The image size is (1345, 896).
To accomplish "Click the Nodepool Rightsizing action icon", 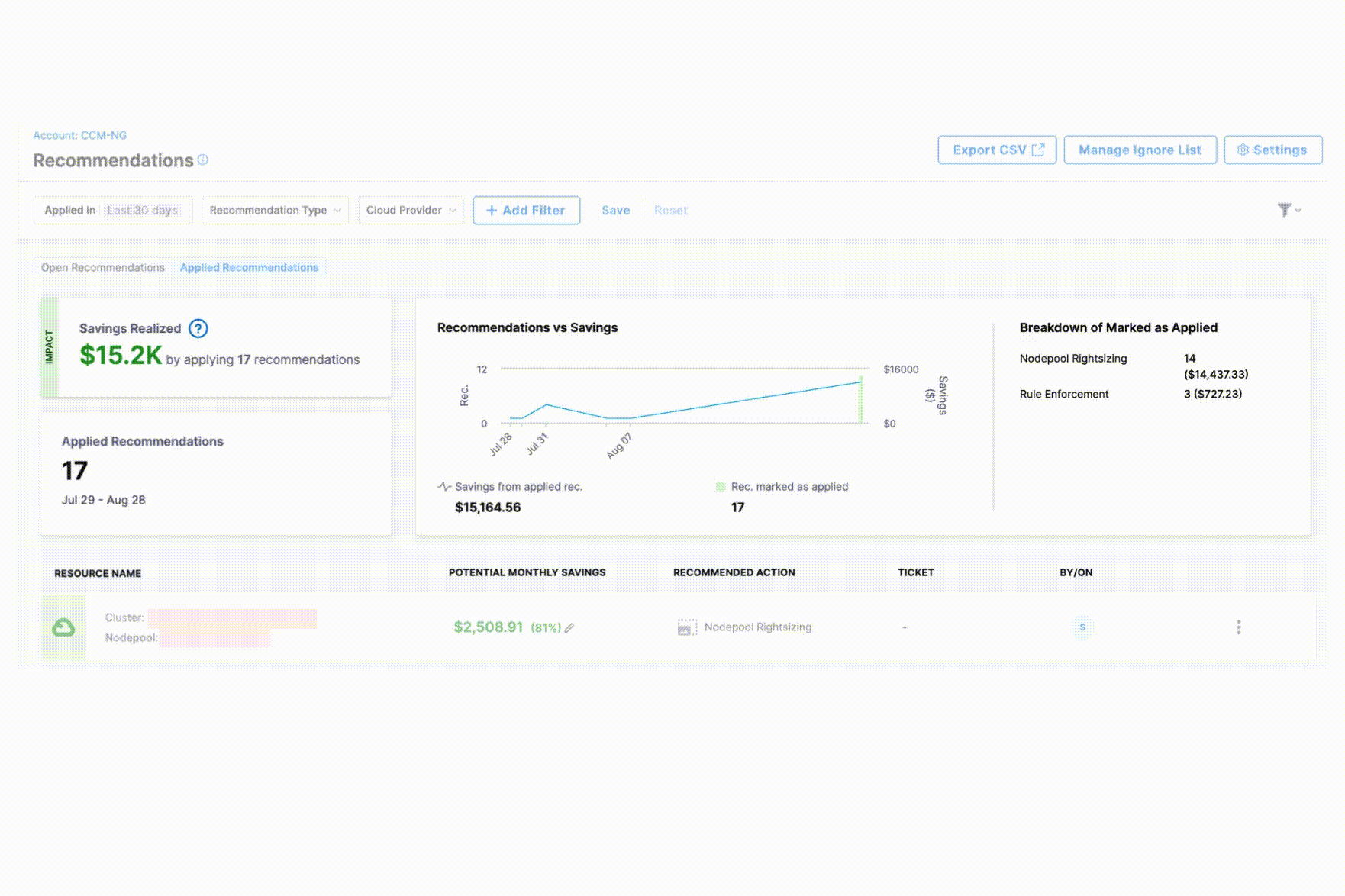I will click(686, 627).
